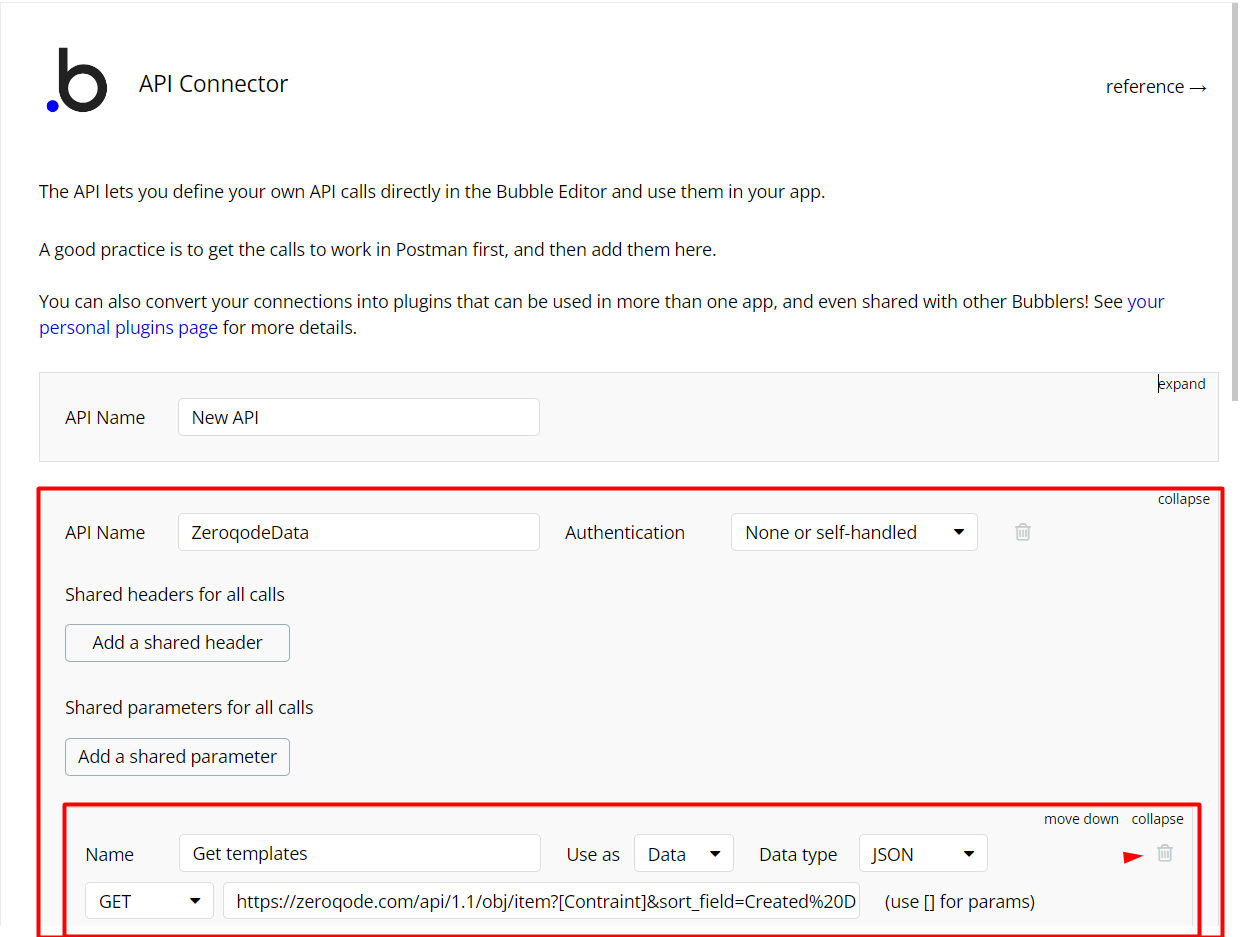Screen dimensions: 1244x937
Task: Move the Get templates call down
Action: point(1081,819)
